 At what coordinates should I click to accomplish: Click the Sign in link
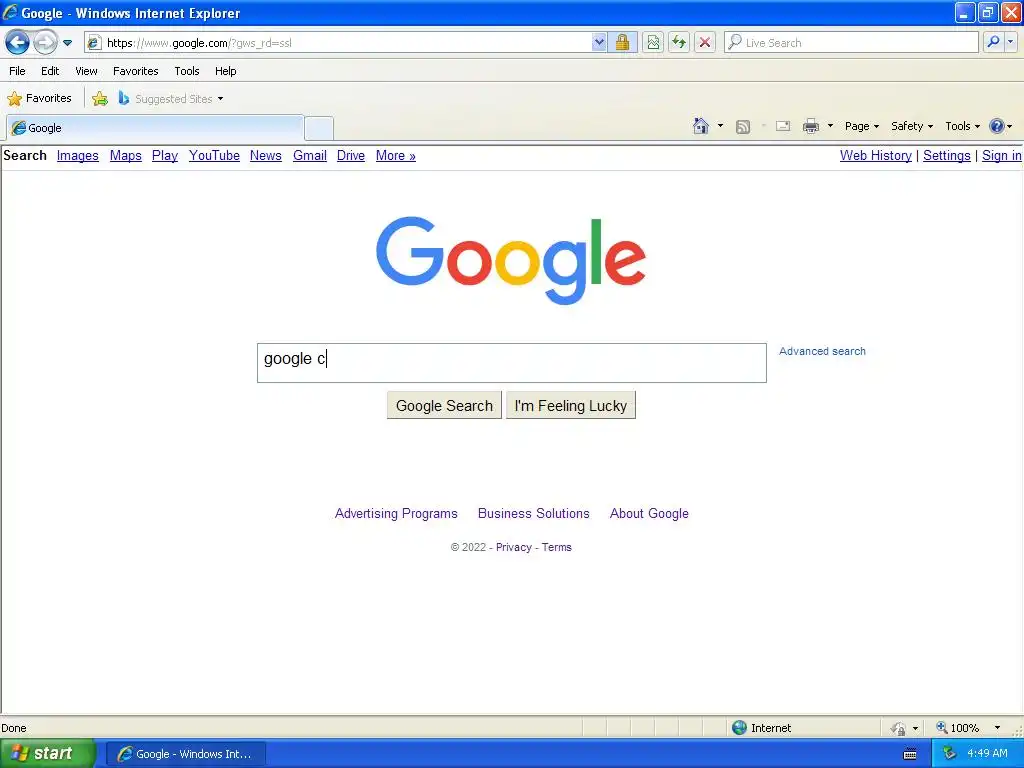[1002, 155]
